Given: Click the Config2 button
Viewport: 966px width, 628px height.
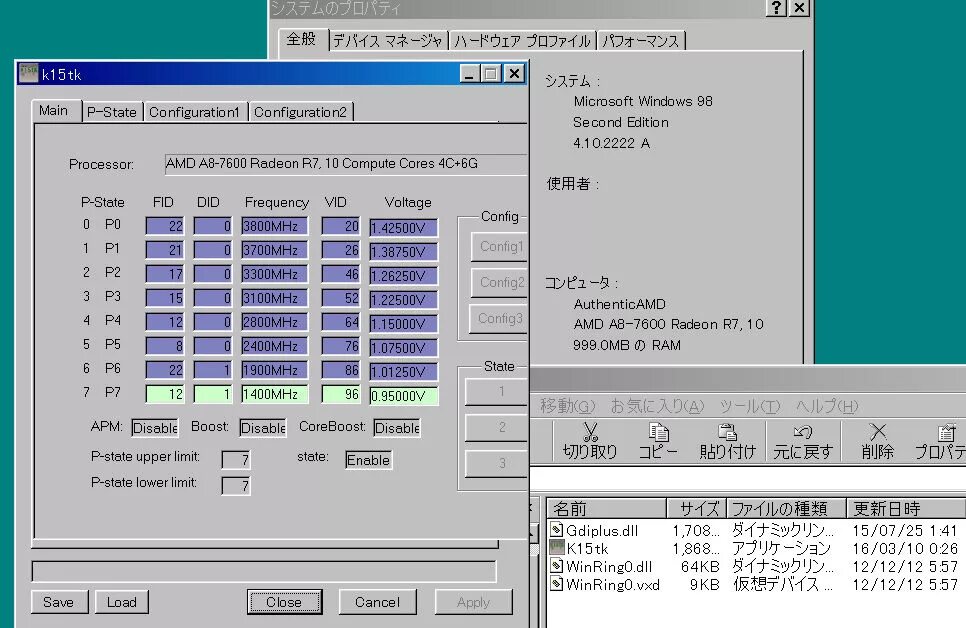Looking at the screenshot, I should (499, 282).
